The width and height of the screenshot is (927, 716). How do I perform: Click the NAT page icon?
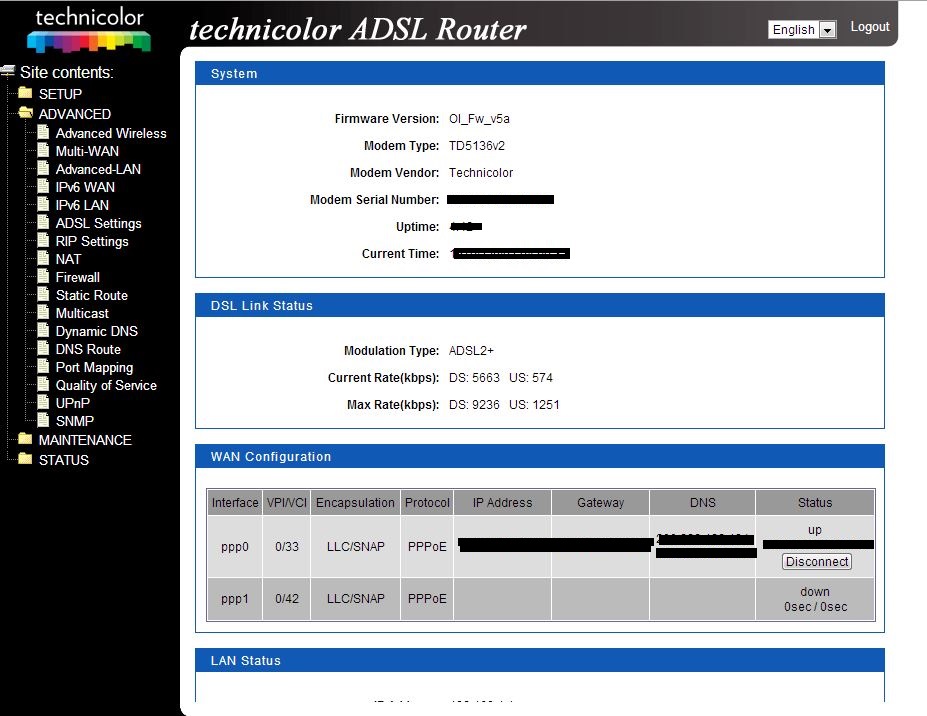pyautogui.click(x=43, y=258)
